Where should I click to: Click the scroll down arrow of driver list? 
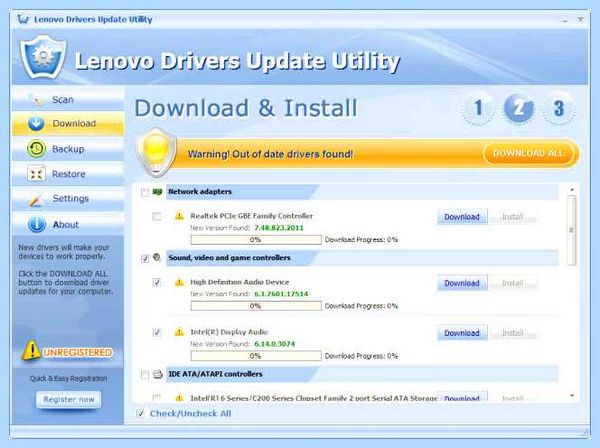[x=572, y=395]
